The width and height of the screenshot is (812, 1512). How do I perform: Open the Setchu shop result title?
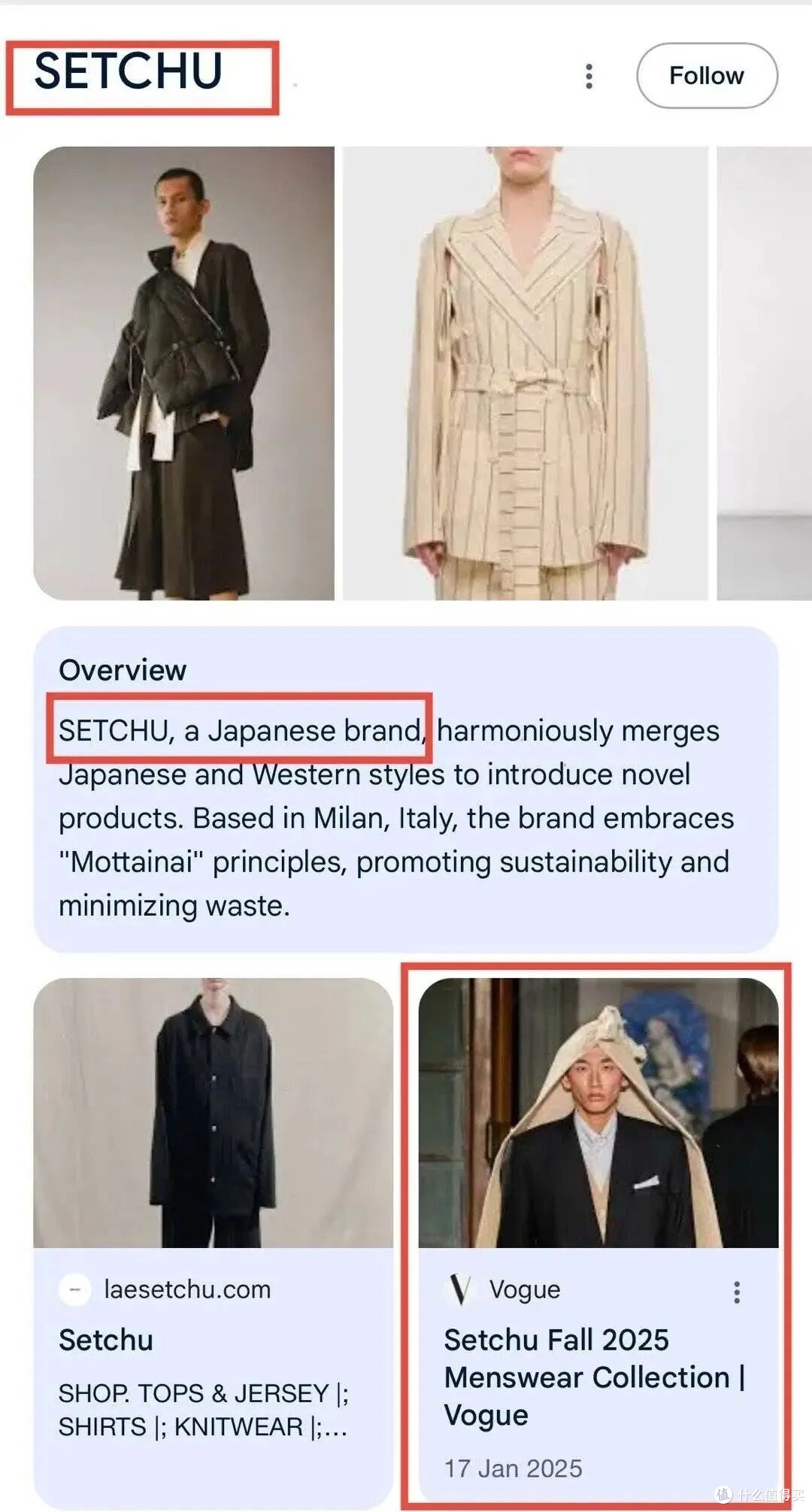pos(106,1340)
